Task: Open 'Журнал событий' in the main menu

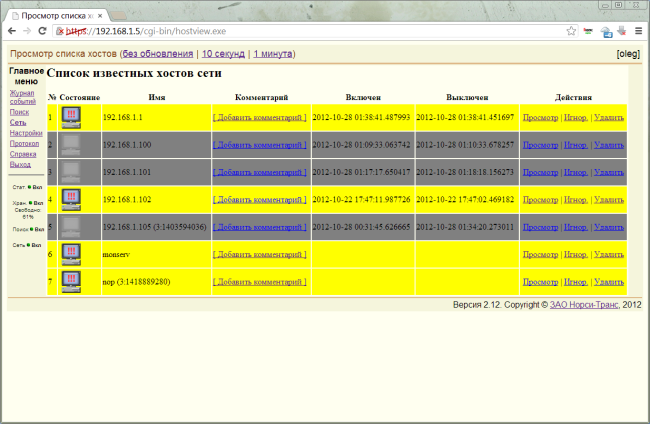Action: pos(22,97)
